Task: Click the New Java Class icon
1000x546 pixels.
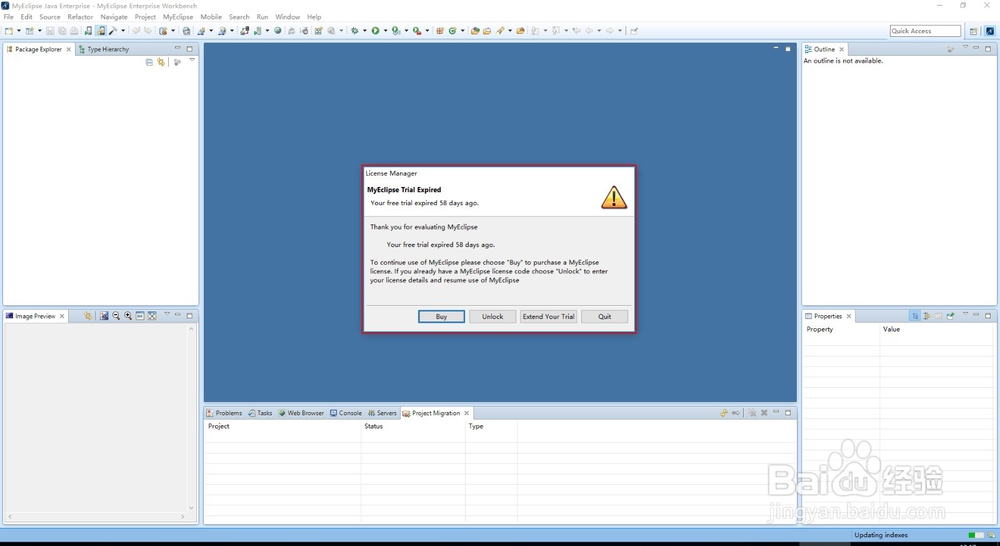Action: click(453, 31)
